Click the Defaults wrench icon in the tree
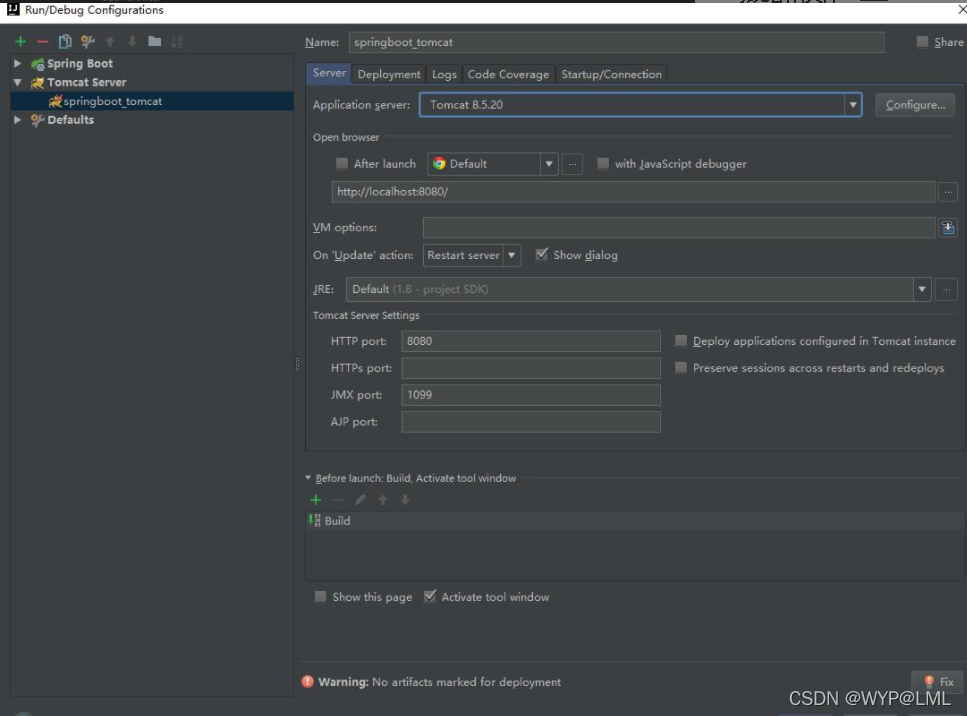The image size is (967, 716). click(38, 120)
